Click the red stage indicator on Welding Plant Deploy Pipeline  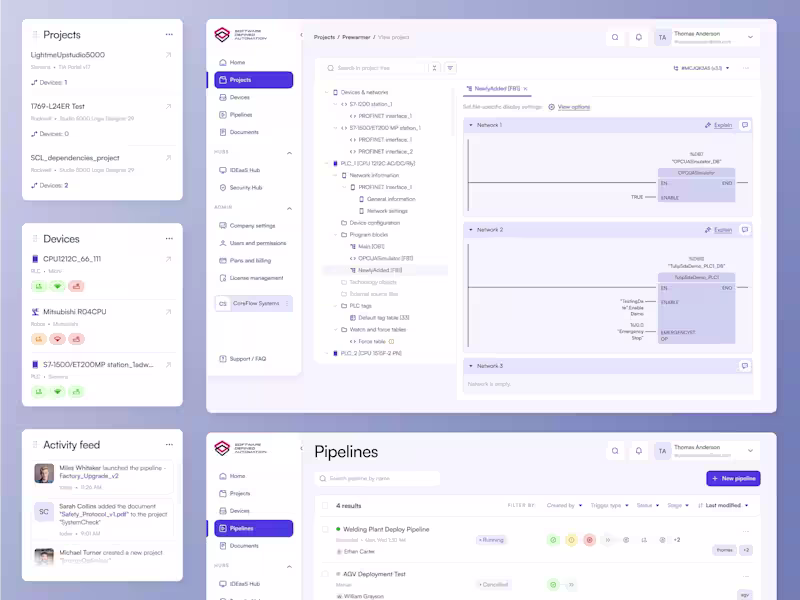pos(589,539)
